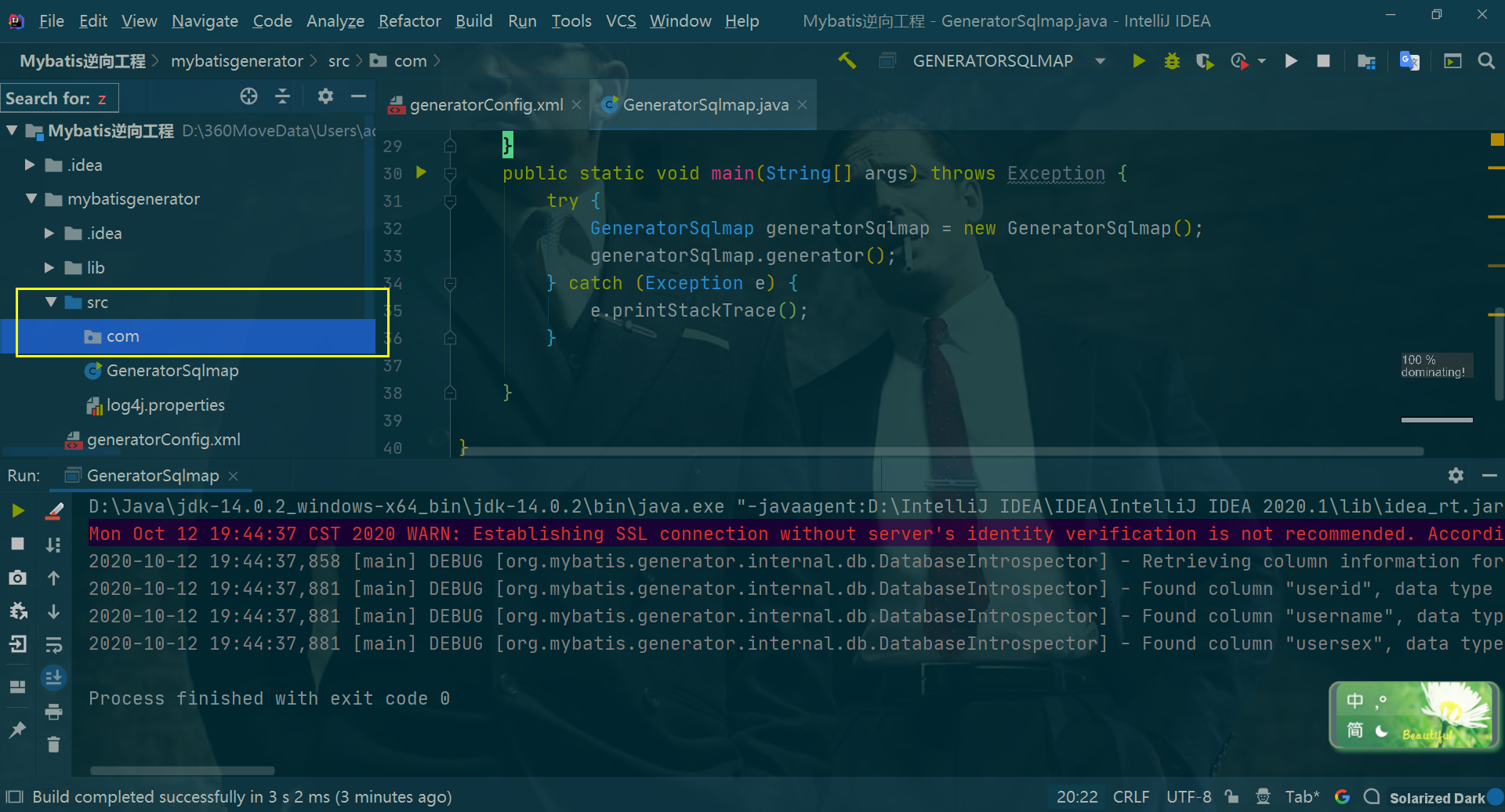Open the Project Structure icon
This screenshot has height=812, width=1505.
coord(1366,61)
